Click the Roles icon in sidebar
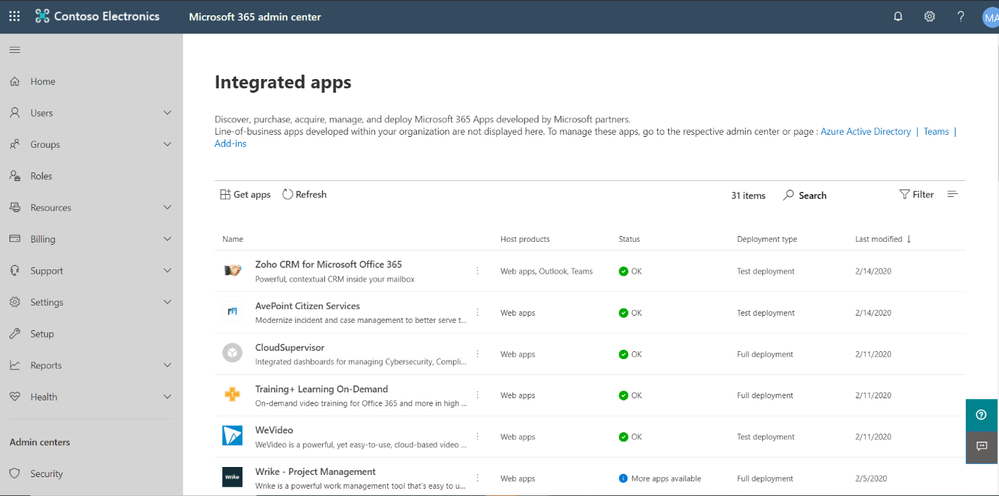 pyautogui.click(x=15, y=176)
